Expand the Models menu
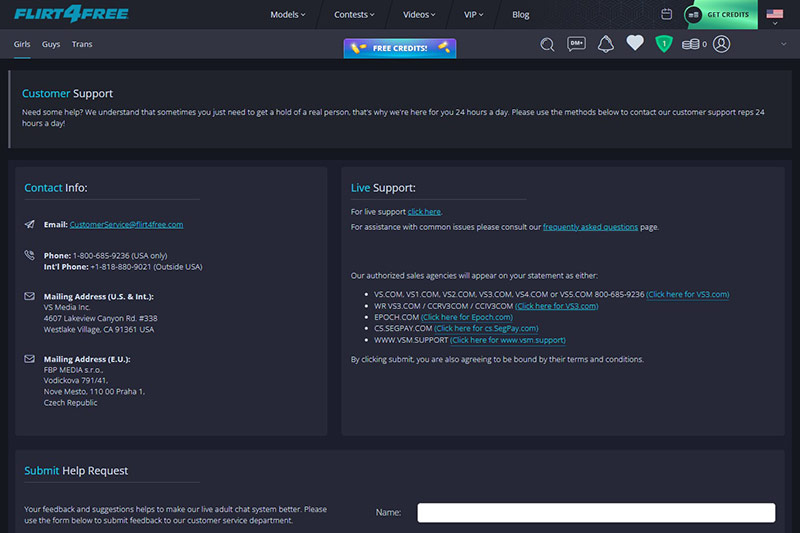This screenshot has height=533, width=800. click(288, 15)
